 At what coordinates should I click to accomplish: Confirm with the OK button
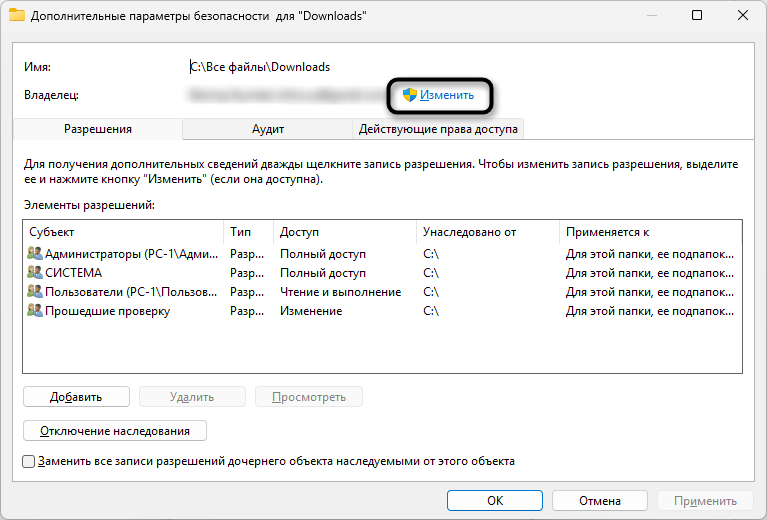[x=494, y=501]
